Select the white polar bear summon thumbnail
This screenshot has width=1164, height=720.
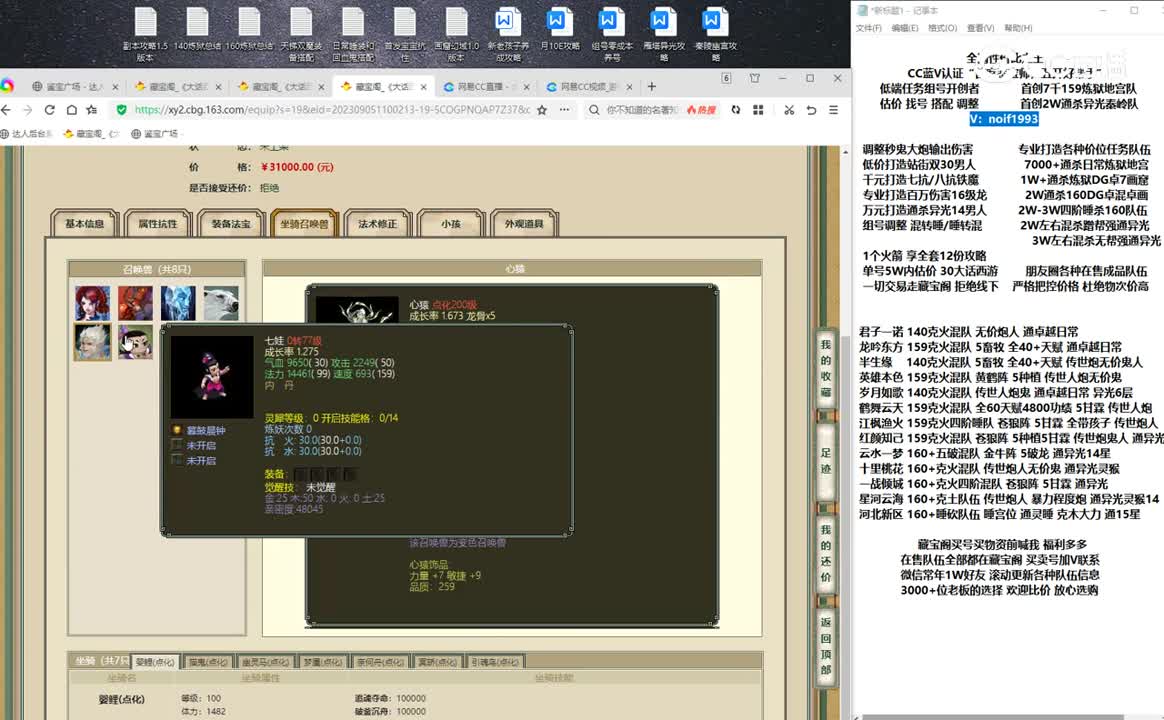click(x=221, y=303)
